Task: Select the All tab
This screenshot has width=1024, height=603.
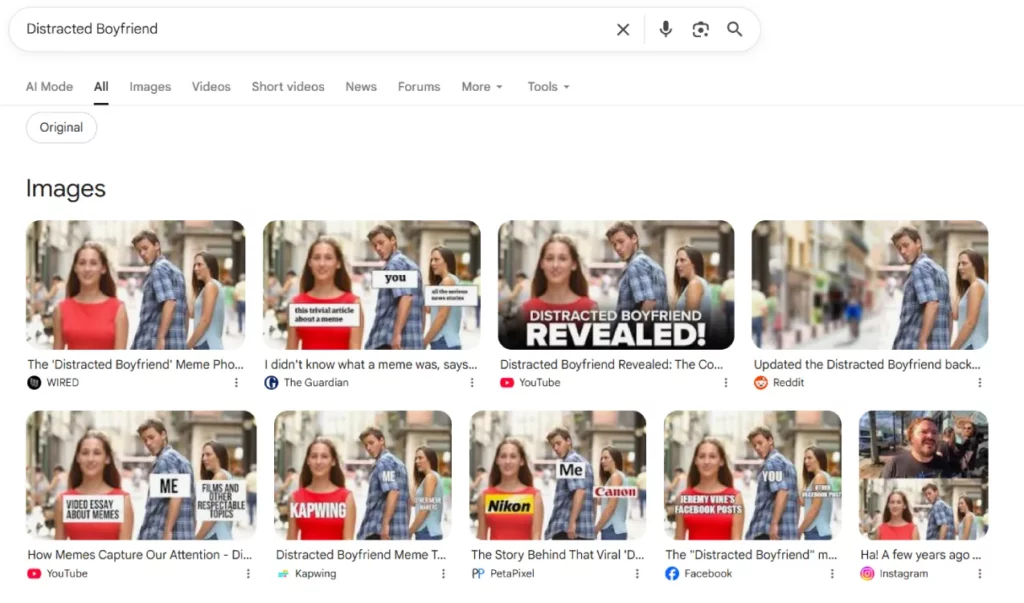Action: point(101,87)
